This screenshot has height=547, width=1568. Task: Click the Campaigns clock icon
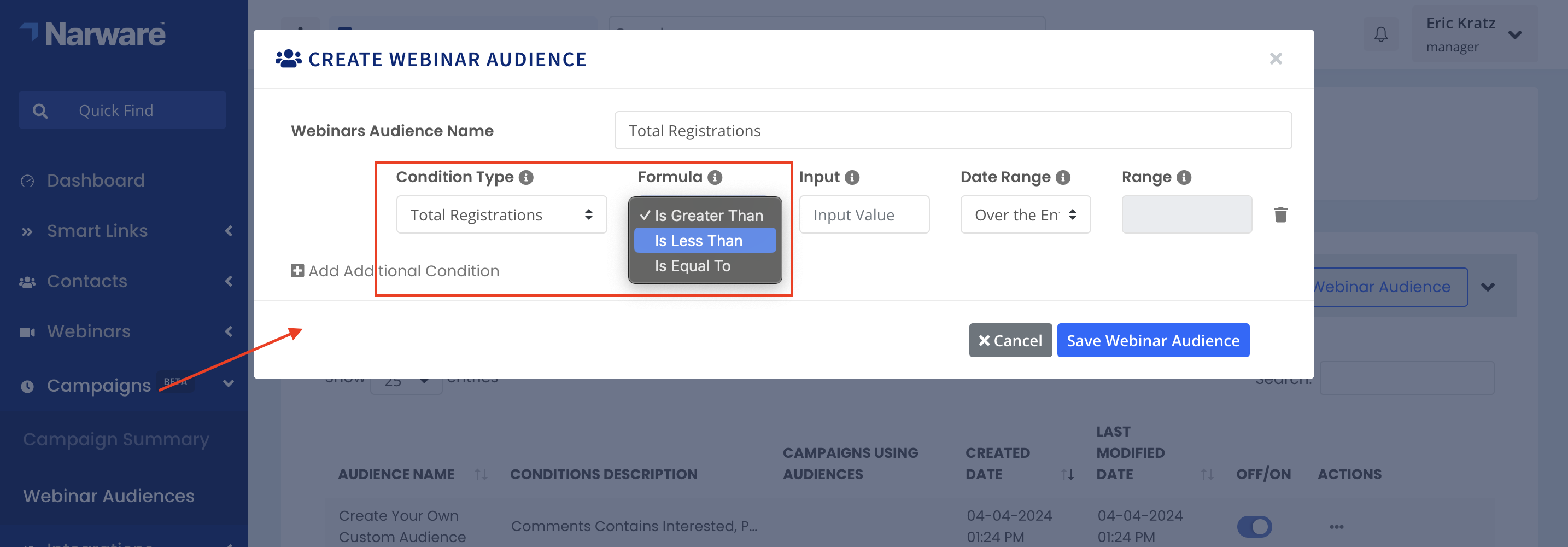(27, 386)
